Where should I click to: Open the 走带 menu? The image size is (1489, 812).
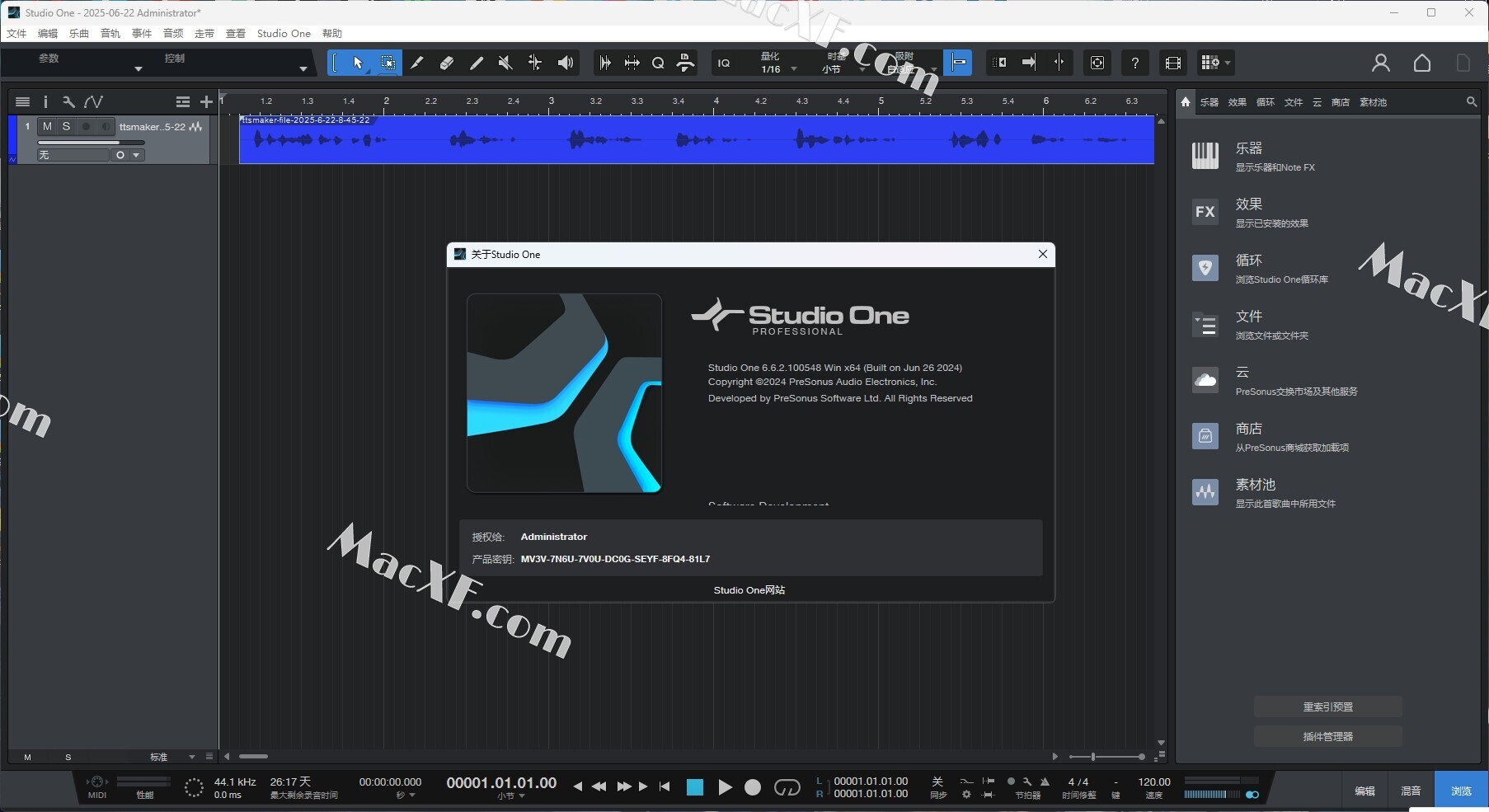[x=204, y=34]
